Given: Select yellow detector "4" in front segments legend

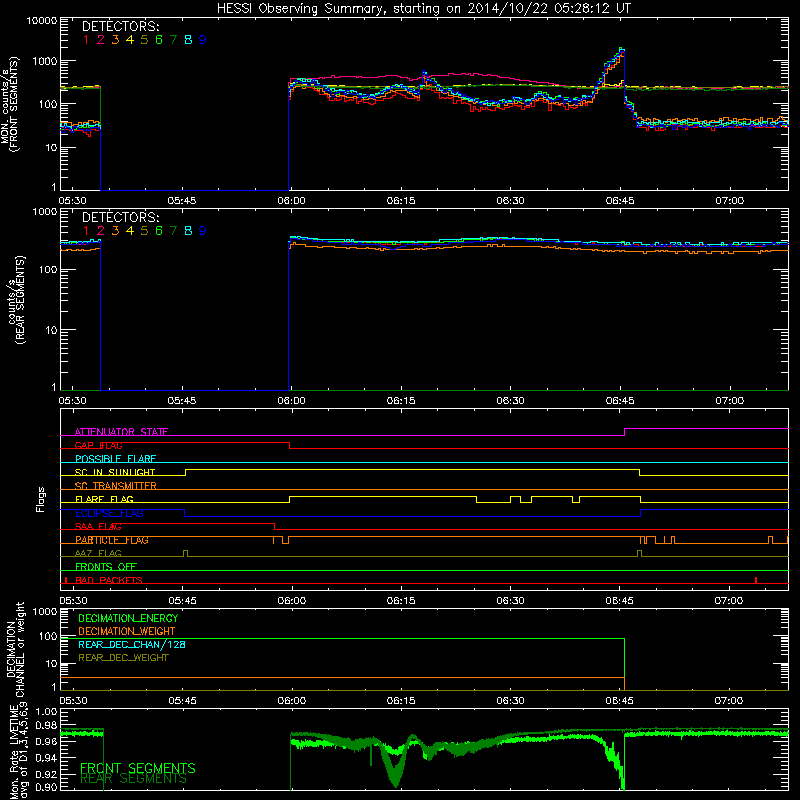Looking at the screenshot, I should [130, 40].
